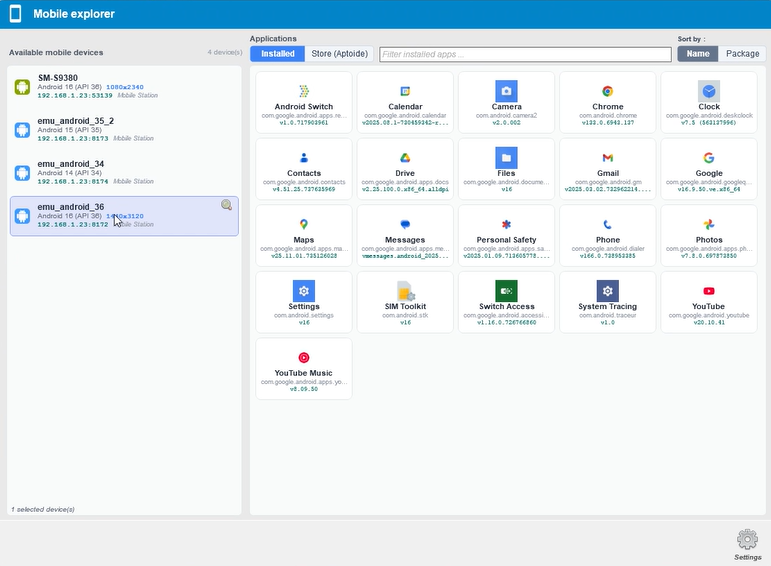This screenshot has height=566, width=771.
Task: Click the Mobile explorer phone icon
Action: pos(15,14)
